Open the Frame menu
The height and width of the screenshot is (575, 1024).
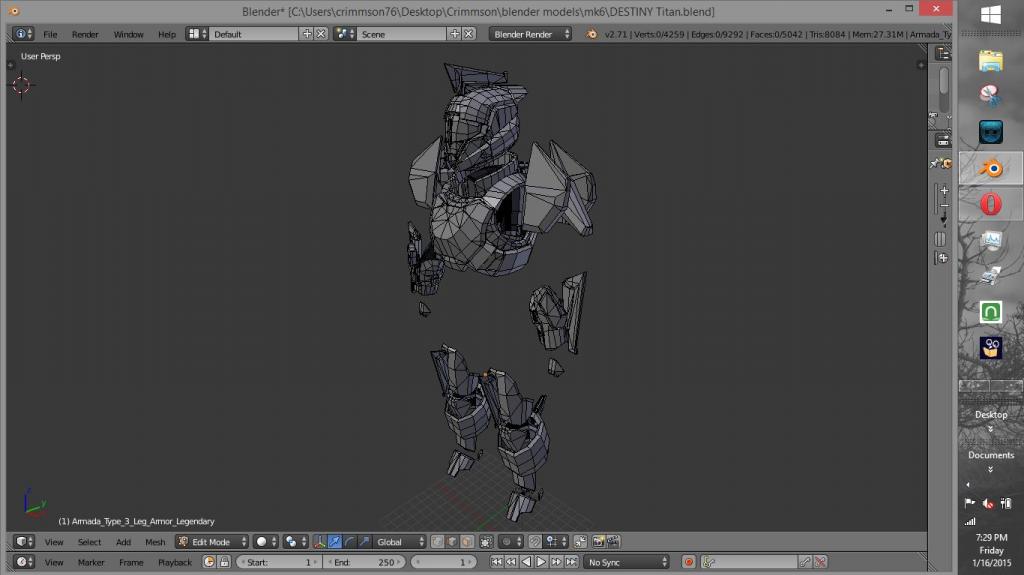click(131, 562)
